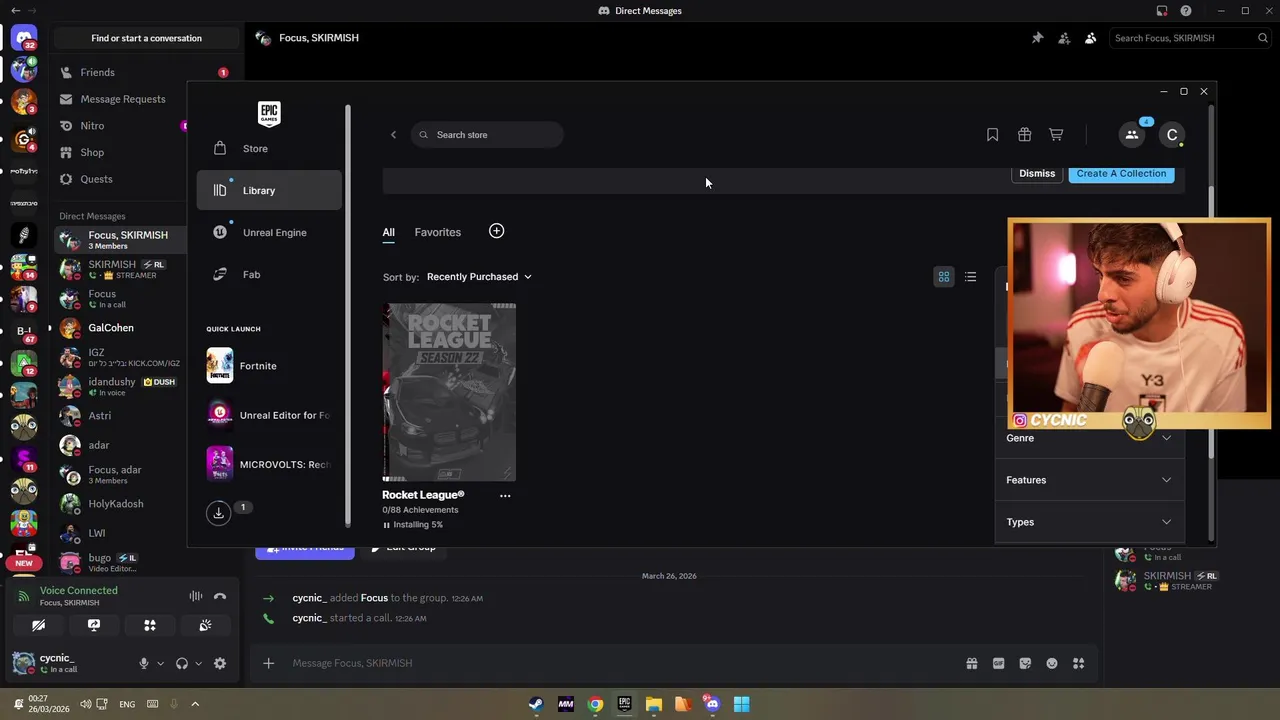Open Discord activities button in voice panel
The width and height of the screenshot is (1280, 720).
[x=150, y=625]
